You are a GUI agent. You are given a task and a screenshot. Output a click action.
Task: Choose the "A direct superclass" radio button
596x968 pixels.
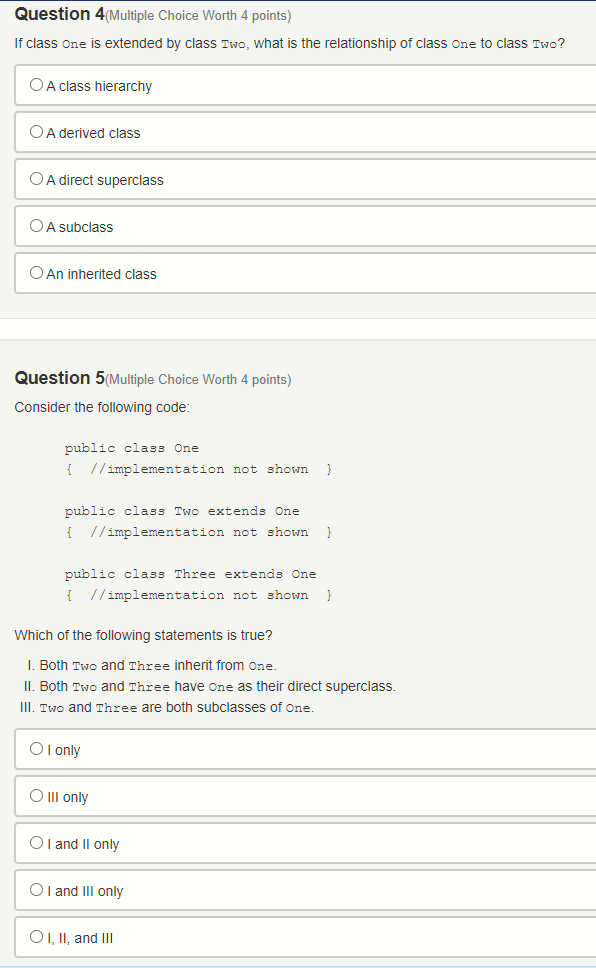35,179
